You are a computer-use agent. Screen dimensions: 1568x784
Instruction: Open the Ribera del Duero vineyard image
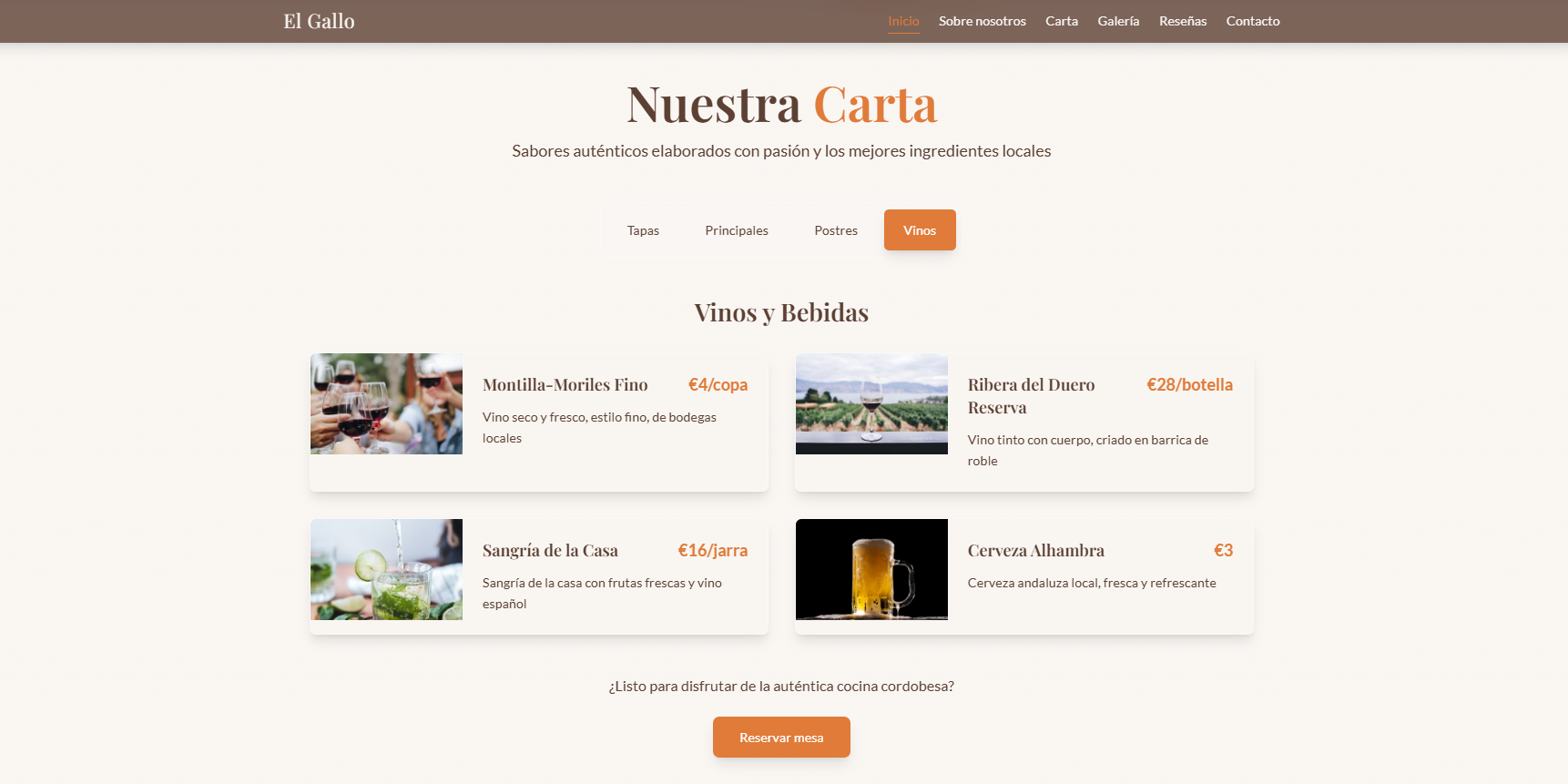click(x=871, y=403)
